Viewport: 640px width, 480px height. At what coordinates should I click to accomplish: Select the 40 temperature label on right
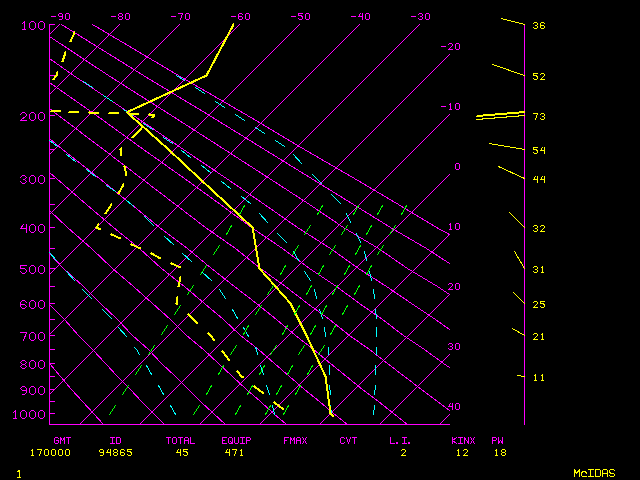click(x=453, y=407)
